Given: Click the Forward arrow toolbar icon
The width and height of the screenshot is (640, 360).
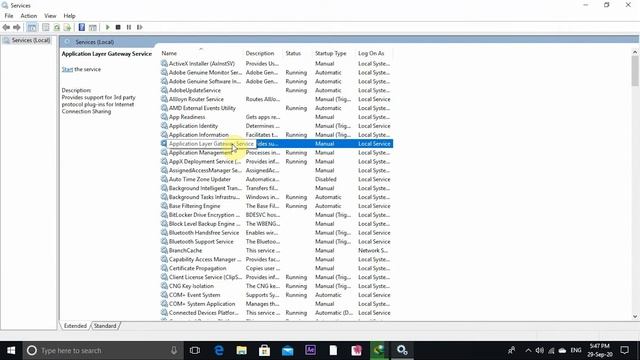Looking at the screenshot, I should [17, 27].
